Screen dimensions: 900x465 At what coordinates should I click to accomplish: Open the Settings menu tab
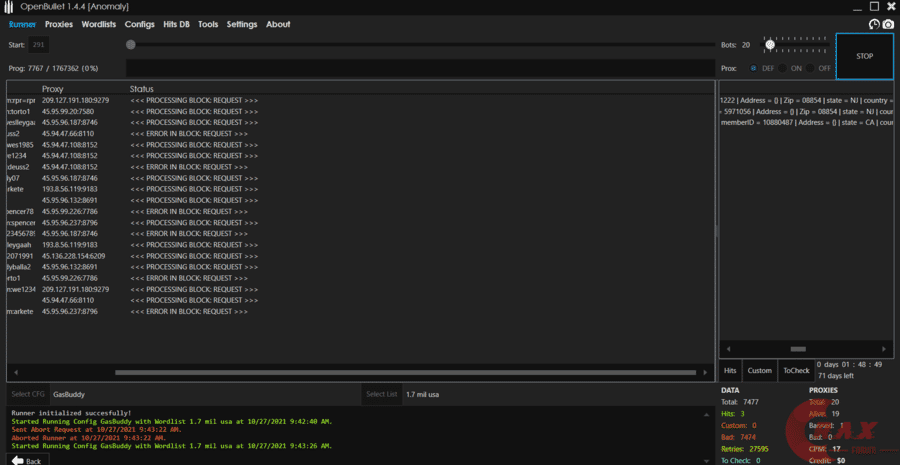241,24
